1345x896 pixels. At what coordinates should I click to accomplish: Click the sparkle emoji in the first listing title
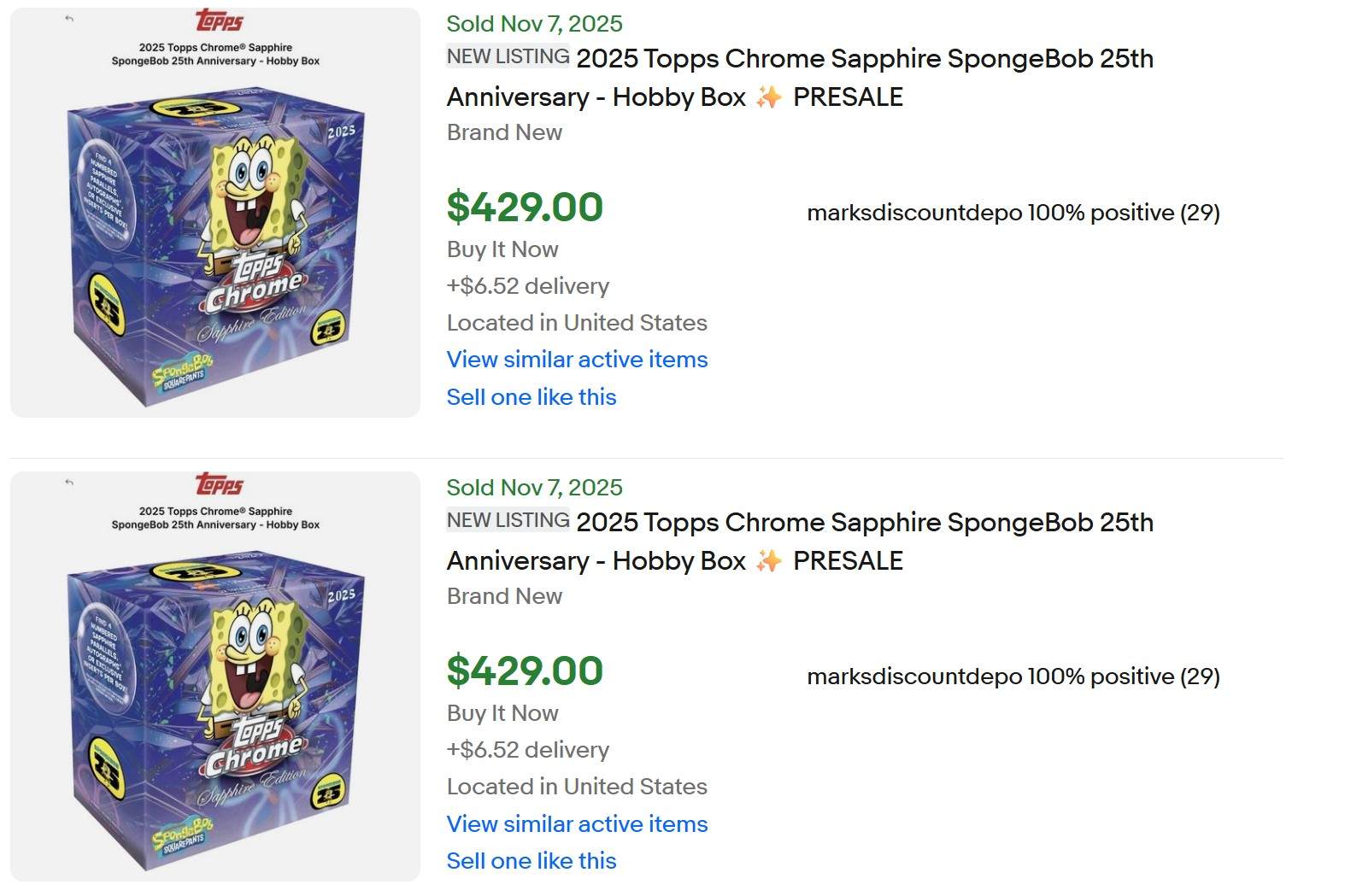pos(770,96)
